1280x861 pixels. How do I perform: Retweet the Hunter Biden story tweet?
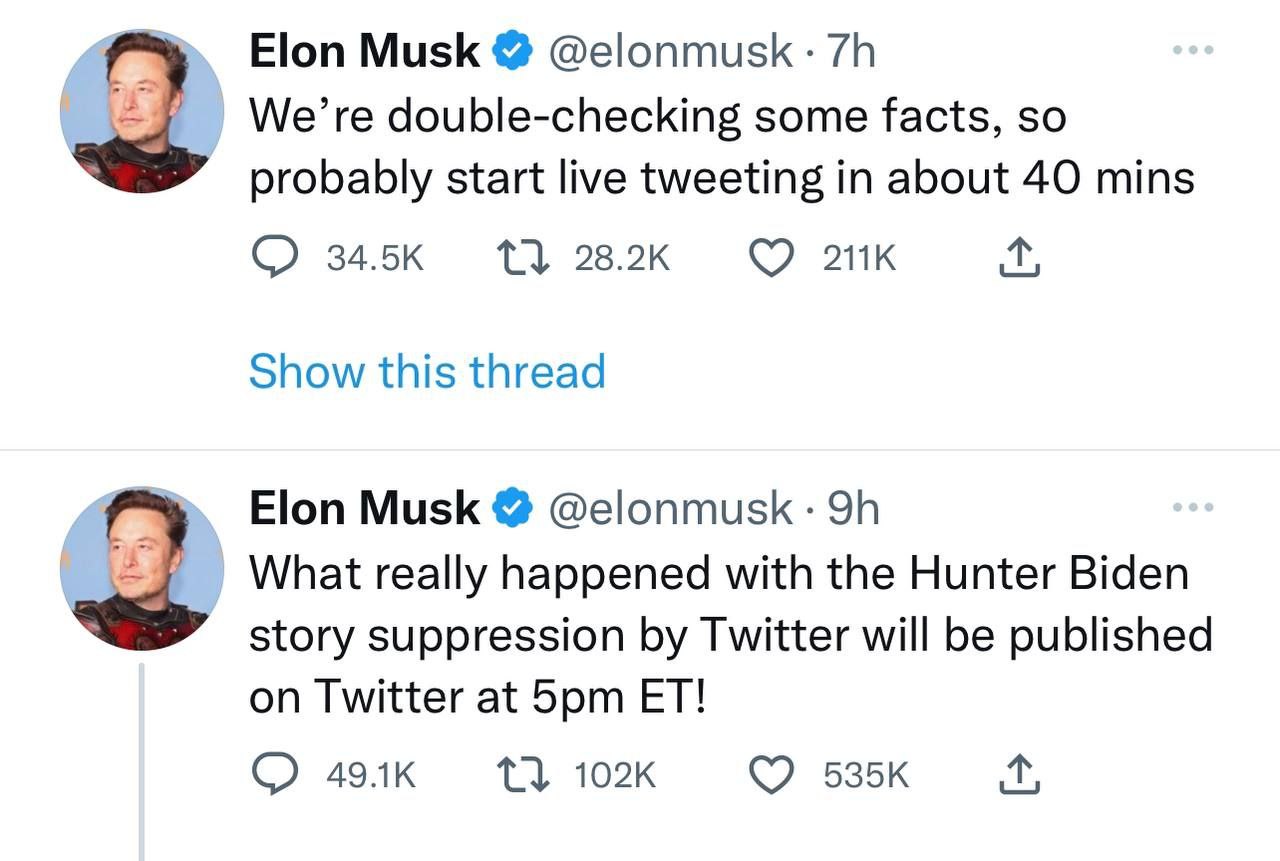(x=520, y=775)
